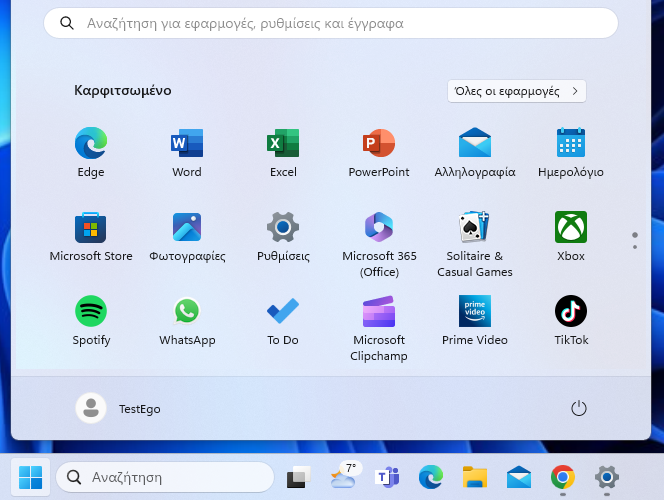
Task: Open Excel from the Start menu
Action: 283,152
